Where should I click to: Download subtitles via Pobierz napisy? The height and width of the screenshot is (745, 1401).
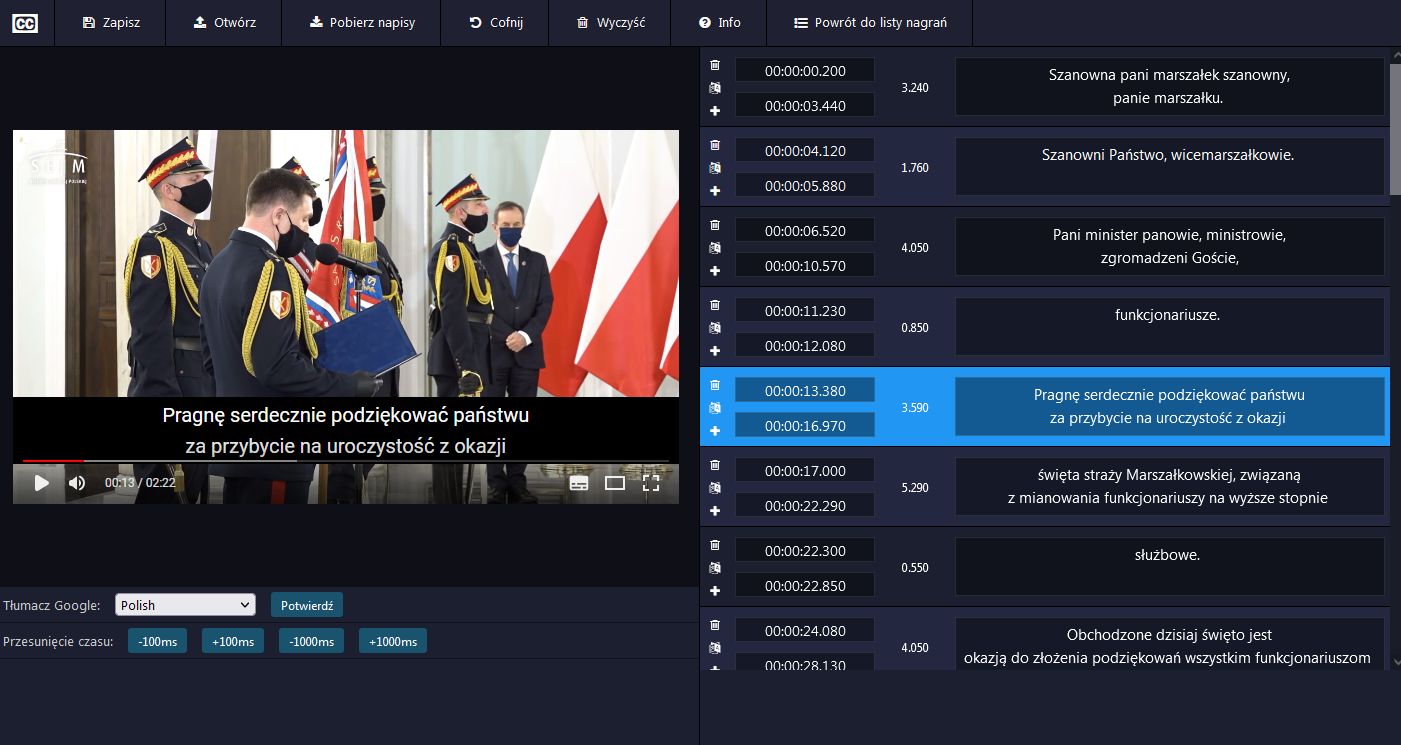pos(362,22)
